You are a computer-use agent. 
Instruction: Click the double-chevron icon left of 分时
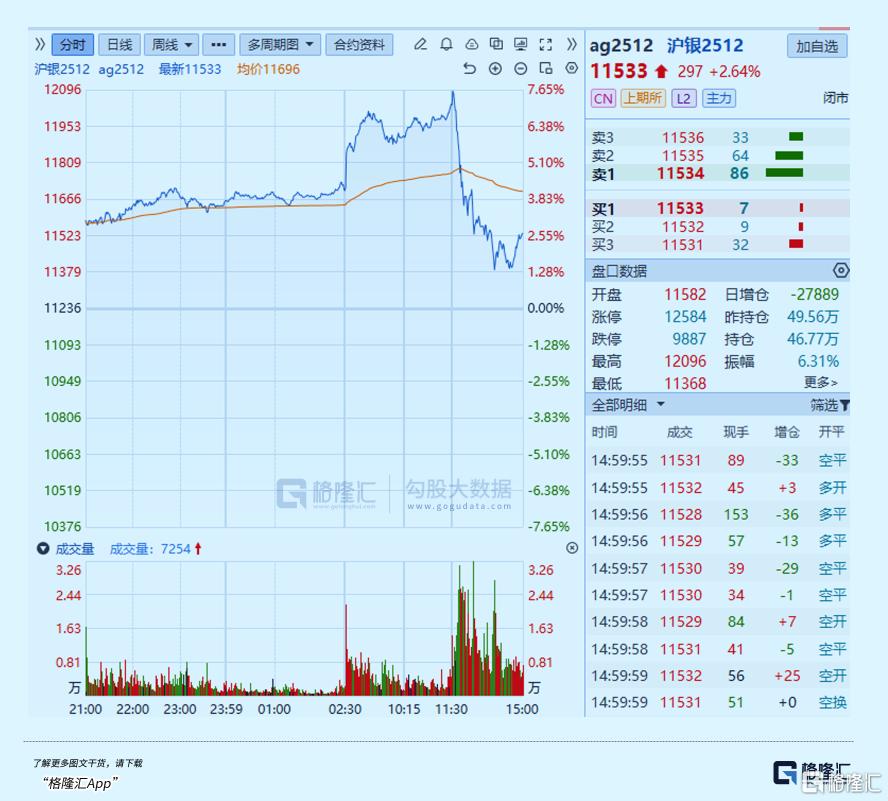(x=40, y=44)
